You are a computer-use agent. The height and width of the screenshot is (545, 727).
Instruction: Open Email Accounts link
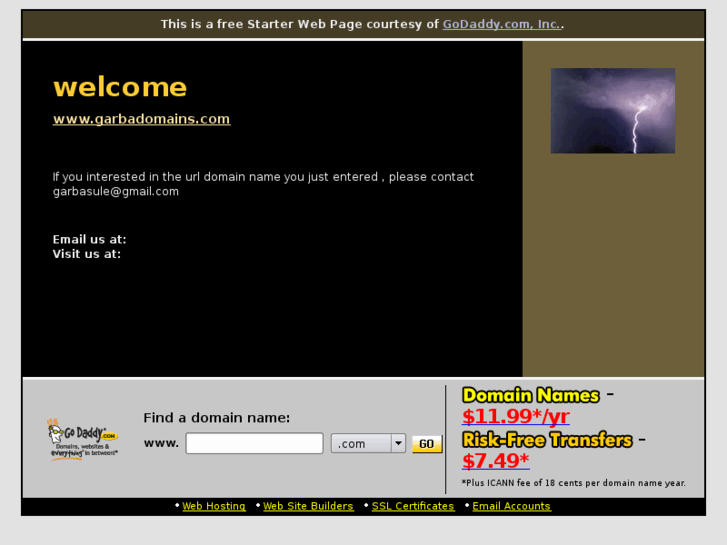511,506
